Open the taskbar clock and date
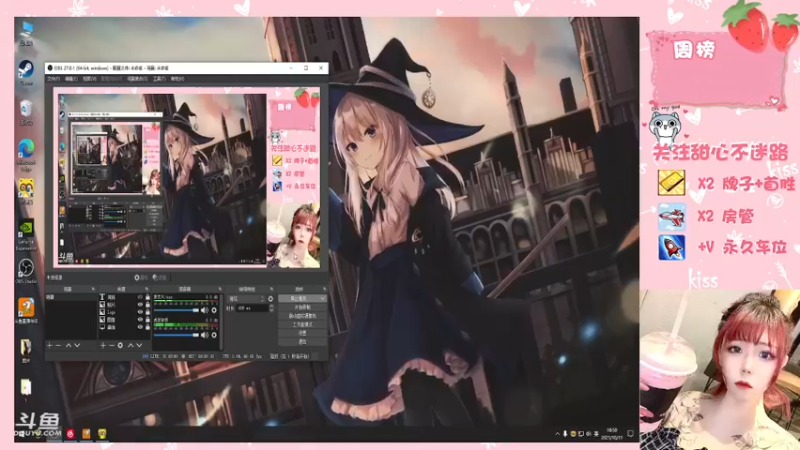 pos(612,434)
